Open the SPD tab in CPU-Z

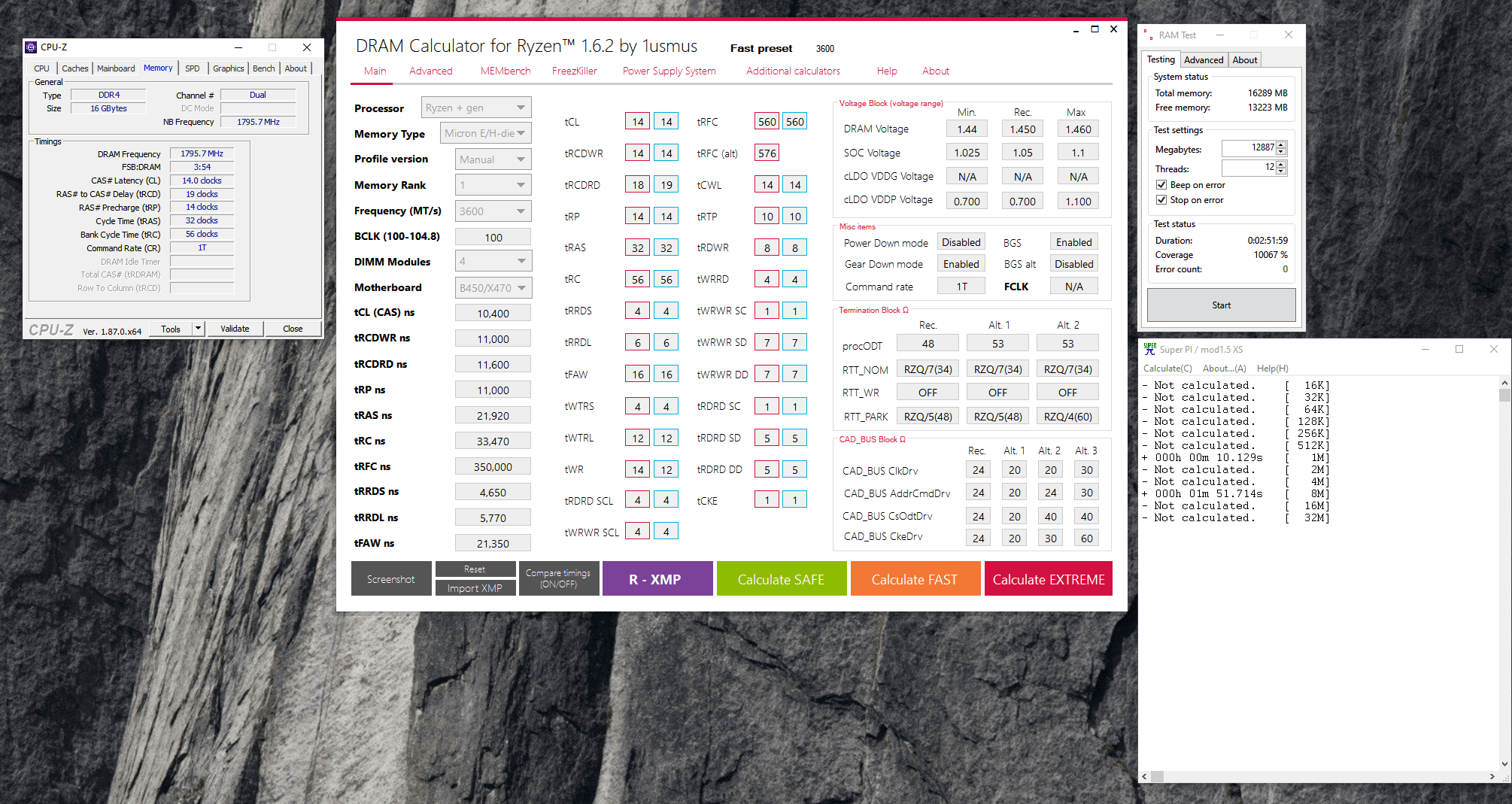pos(193,68)
